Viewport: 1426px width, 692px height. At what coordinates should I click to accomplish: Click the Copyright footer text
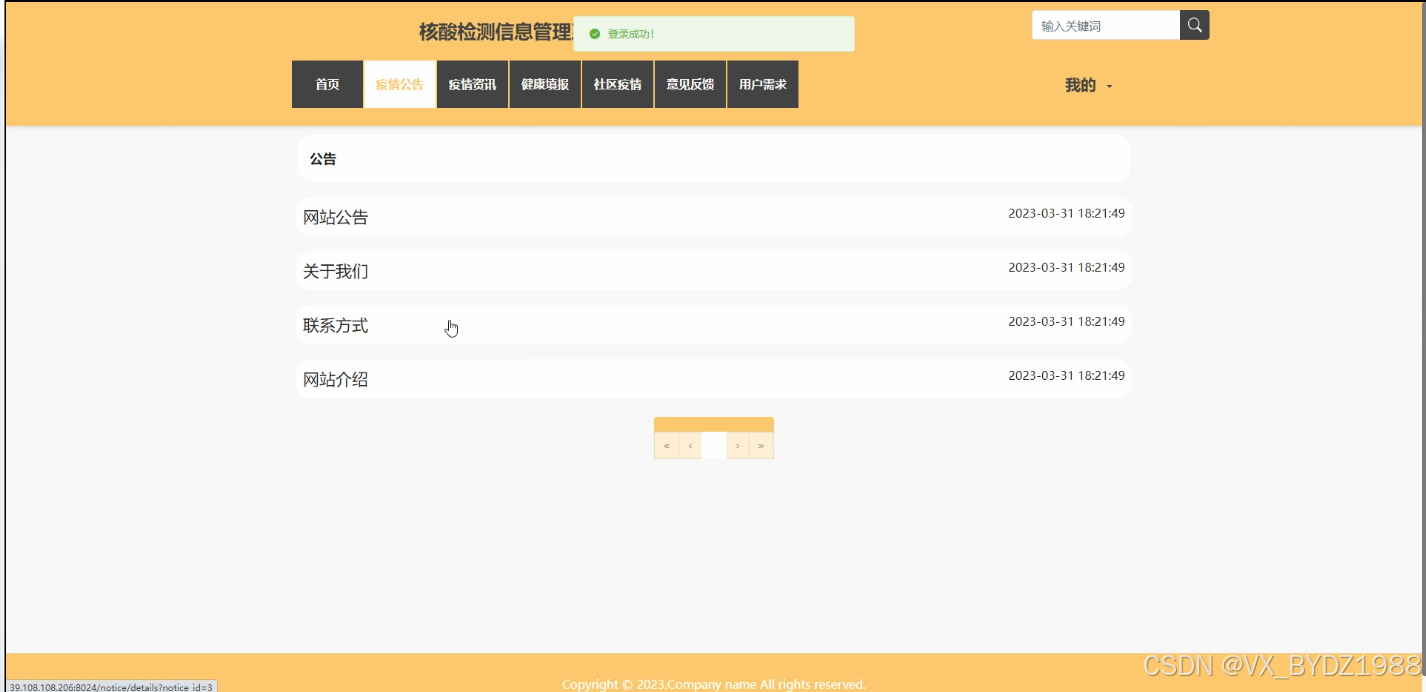714,684
